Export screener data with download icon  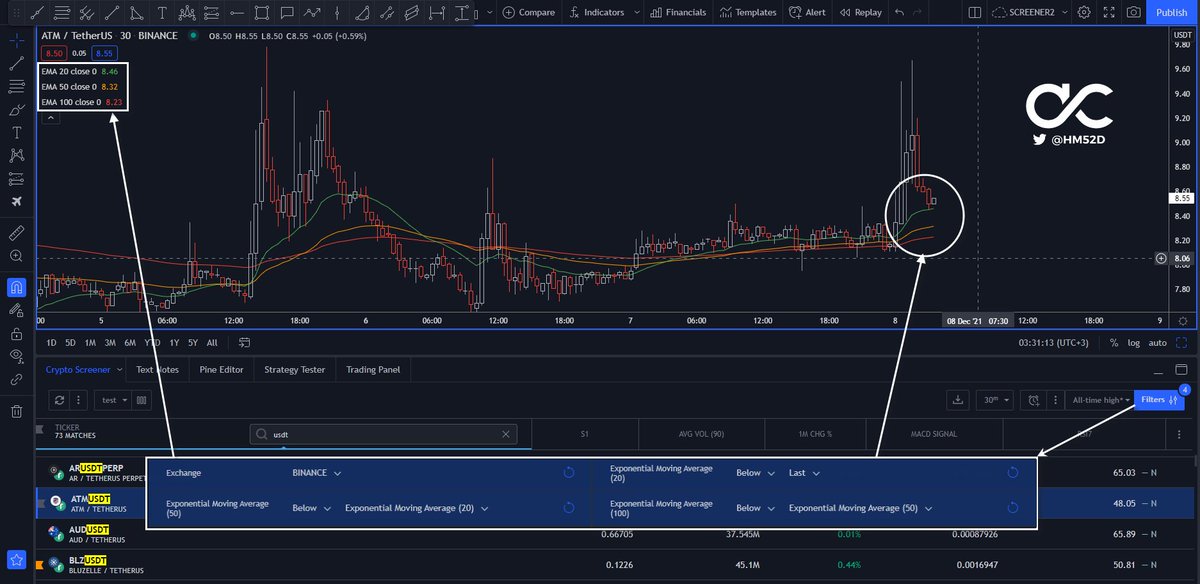[x=958, y=400]
